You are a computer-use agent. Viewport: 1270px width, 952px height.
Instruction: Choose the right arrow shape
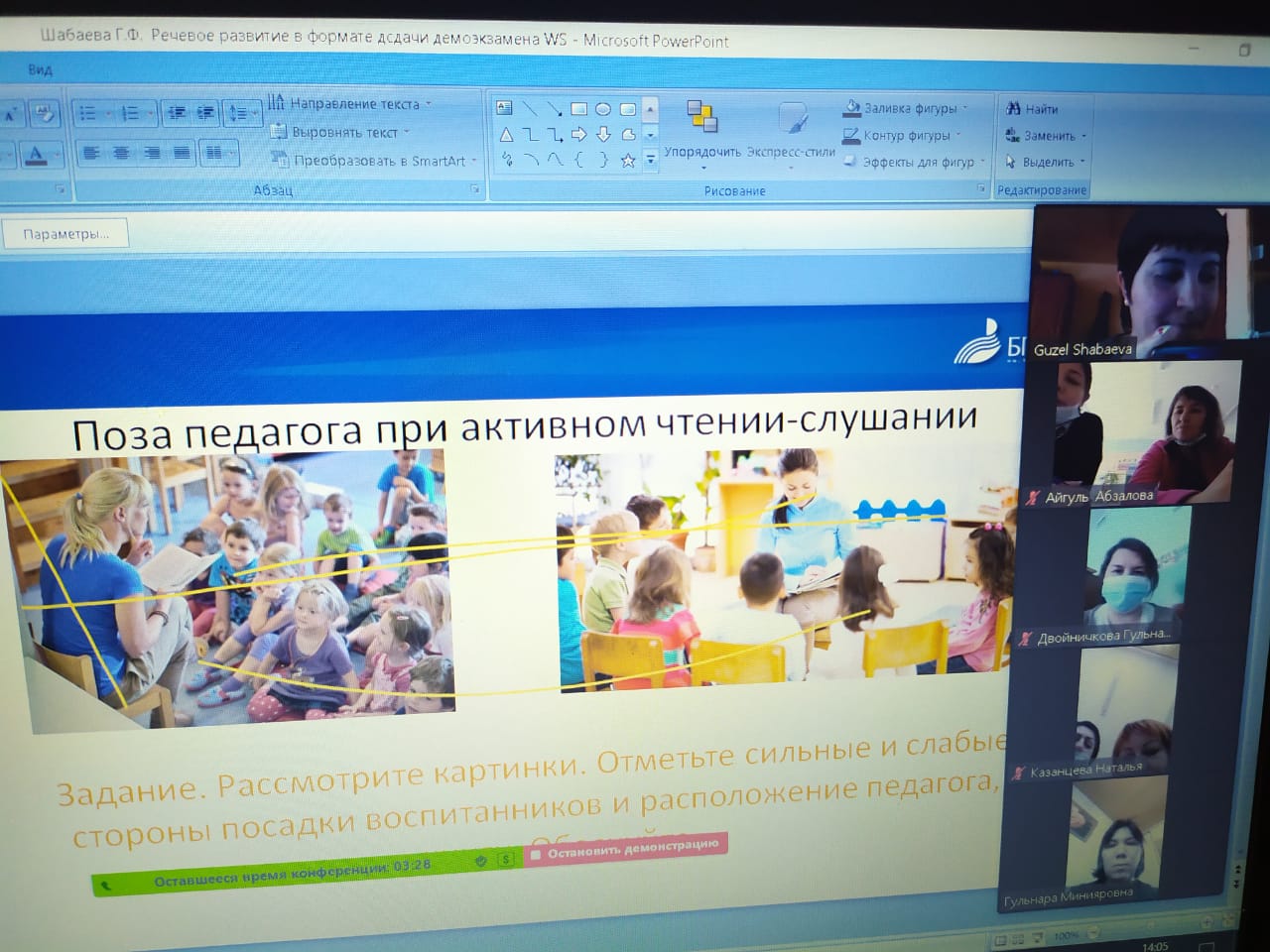pyautogui.click(x=578, y=135)
